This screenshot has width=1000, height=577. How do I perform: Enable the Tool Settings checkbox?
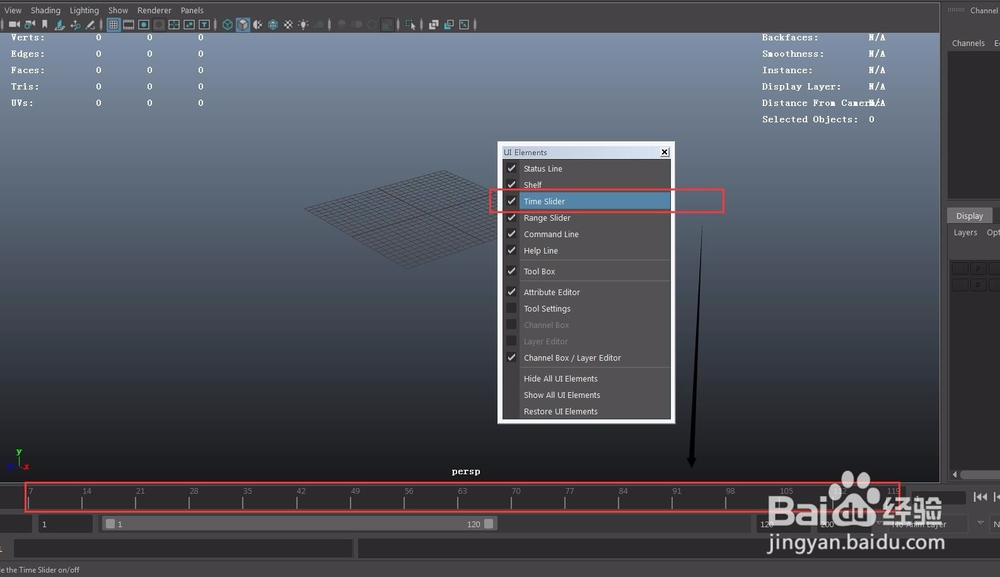point(511,309)
